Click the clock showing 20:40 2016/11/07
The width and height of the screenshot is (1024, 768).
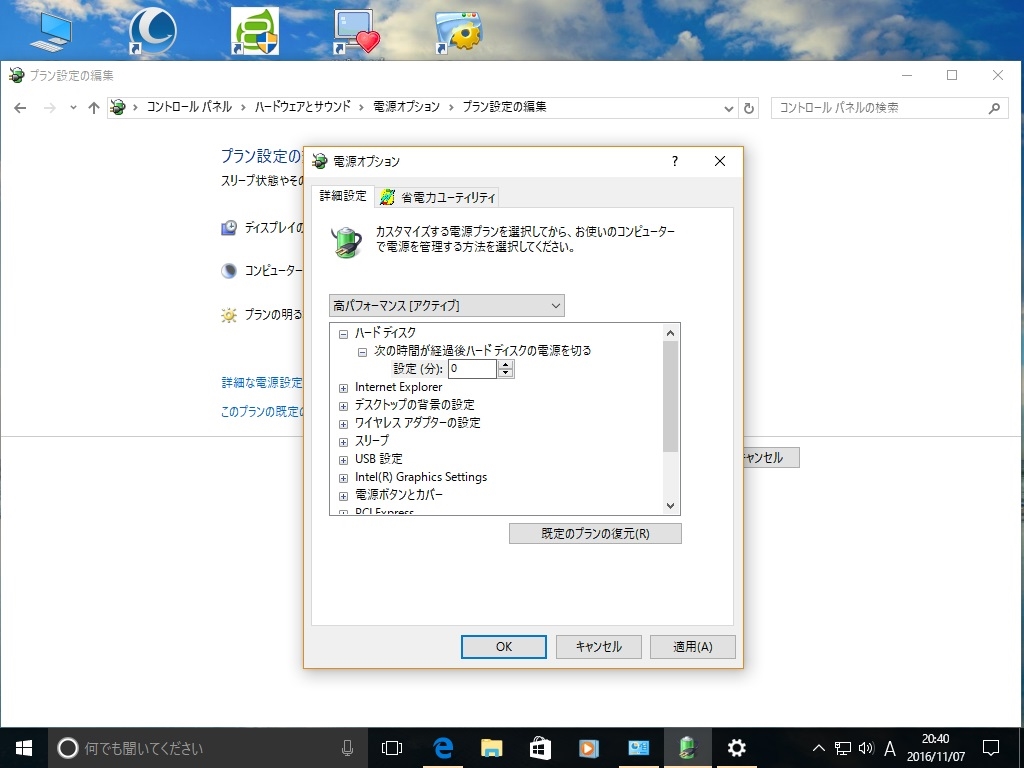pos(935,748)
